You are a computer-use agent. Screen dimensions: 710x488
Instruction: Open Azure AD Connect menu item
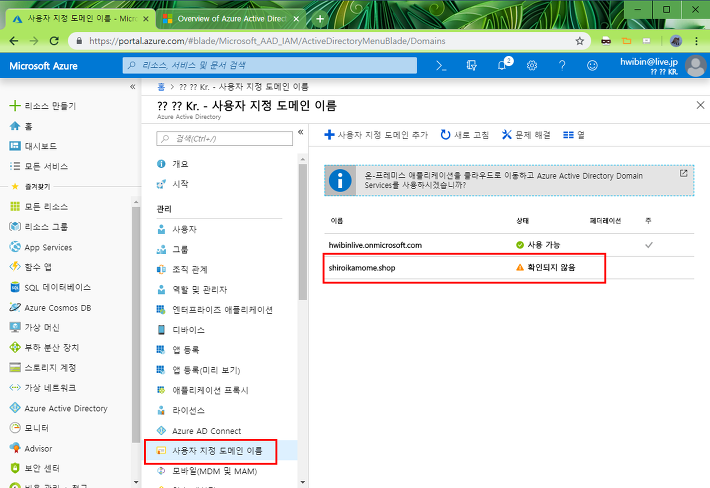pos(199,431)
